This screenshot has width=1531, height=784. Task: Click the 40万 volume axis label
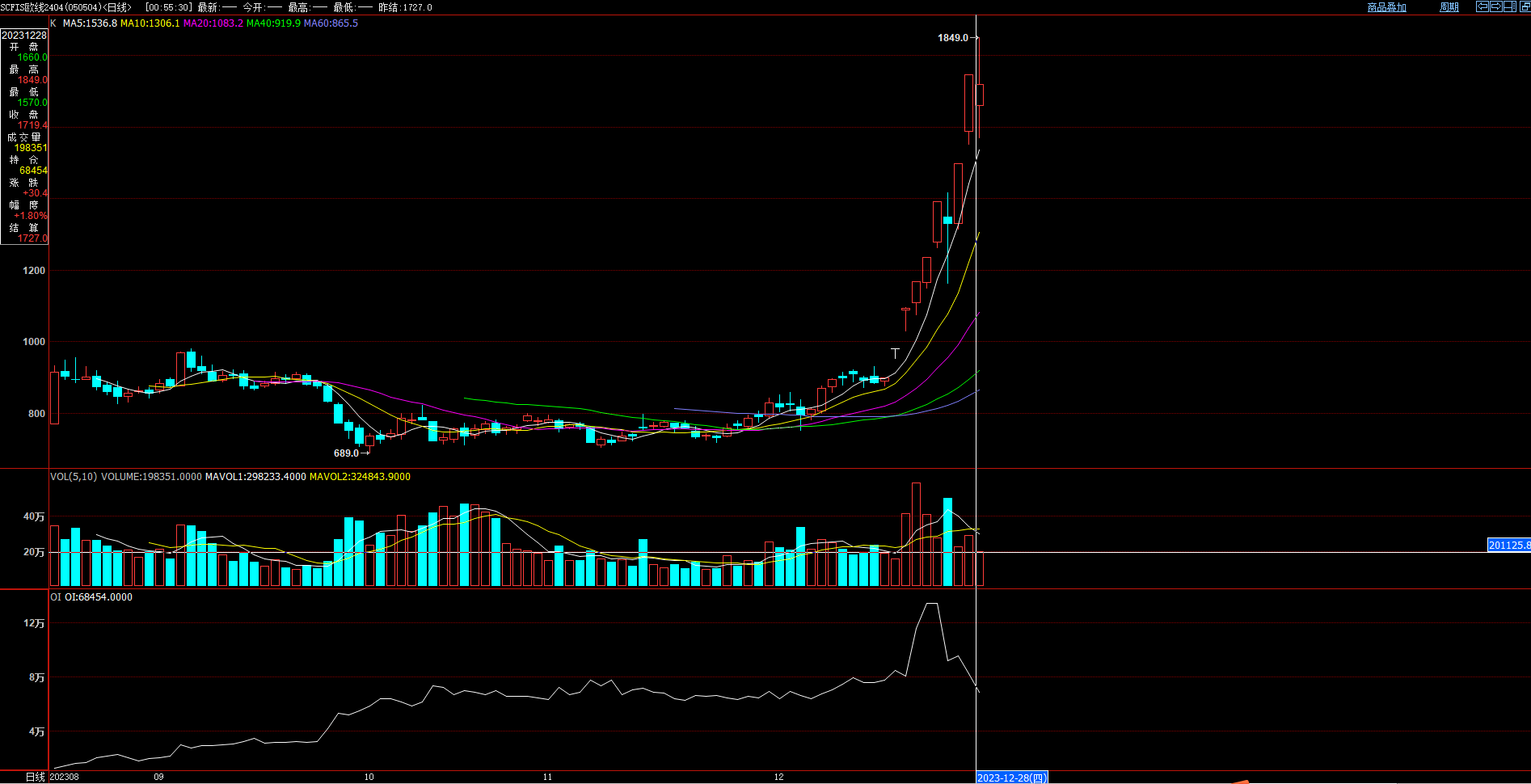point(34,516)
